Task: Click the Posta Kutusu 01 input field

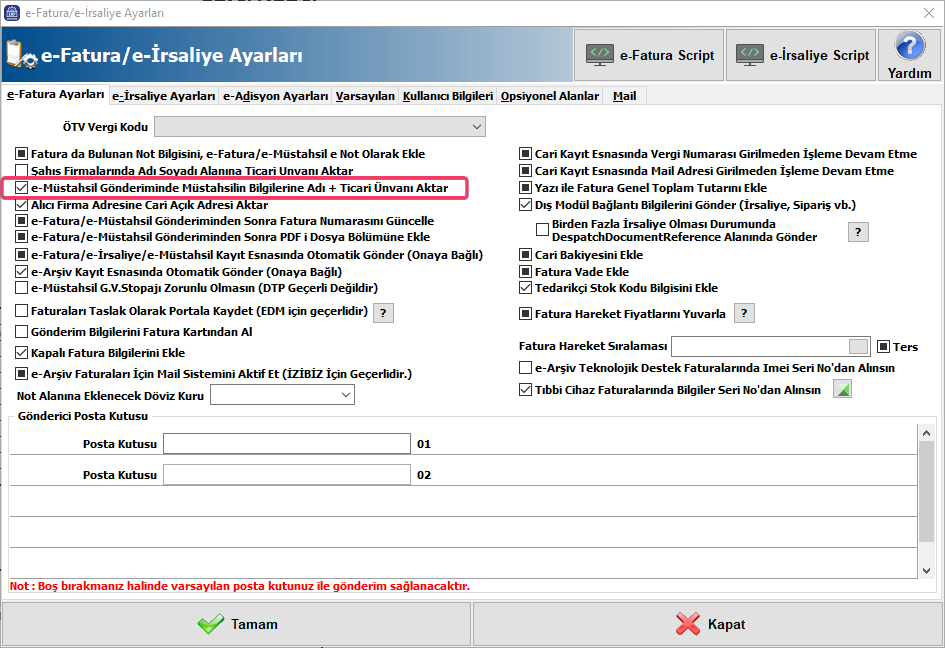Action: [x=287, y=444]
